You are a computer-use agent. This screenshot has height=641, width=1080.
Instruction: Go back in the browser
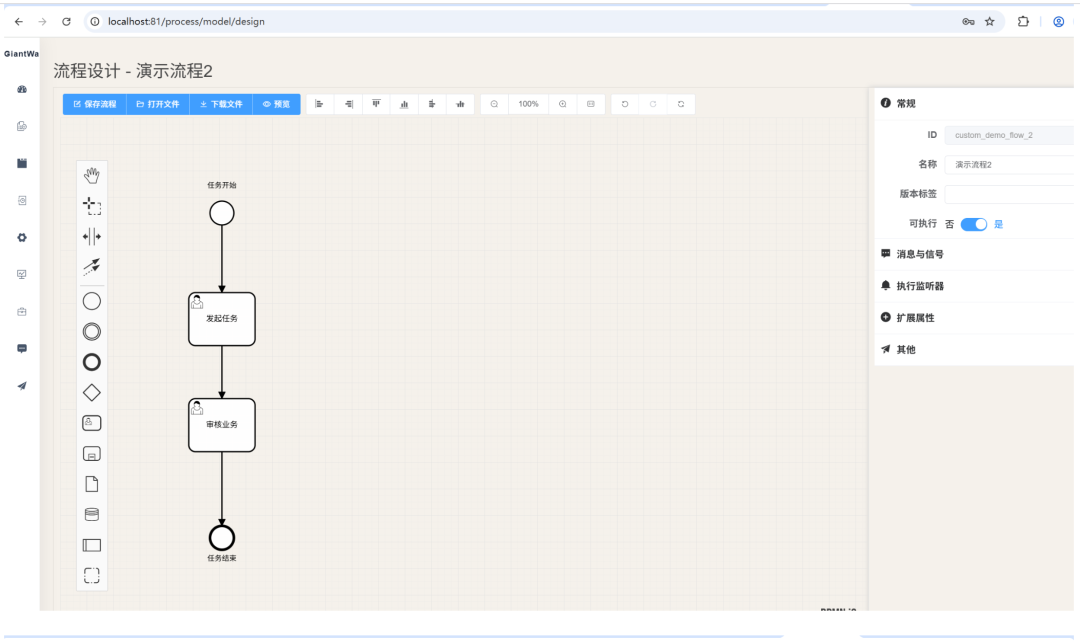click(19, 21)
